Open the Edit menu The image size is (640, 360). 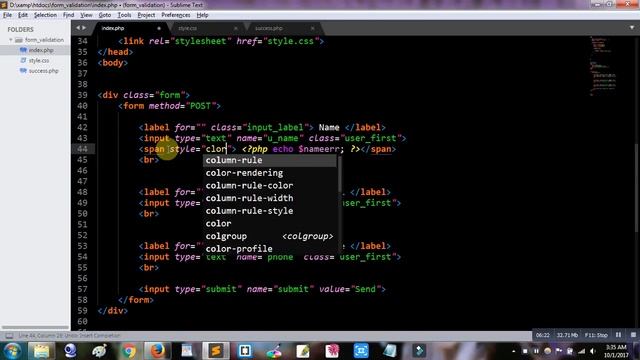(23, 15)
